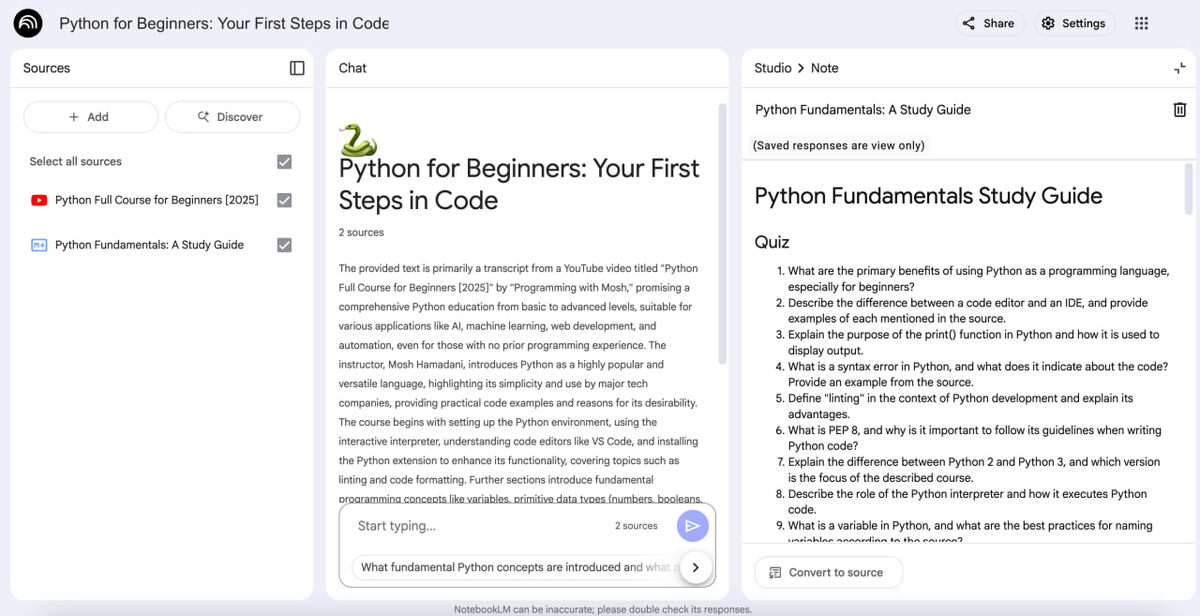
Task: Click Discover sources button
Action: tap(232, 117)
